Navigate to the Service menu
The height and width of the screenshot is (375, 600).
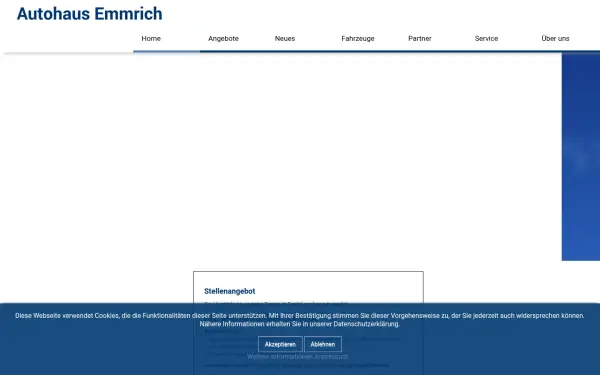click(486, 39)
